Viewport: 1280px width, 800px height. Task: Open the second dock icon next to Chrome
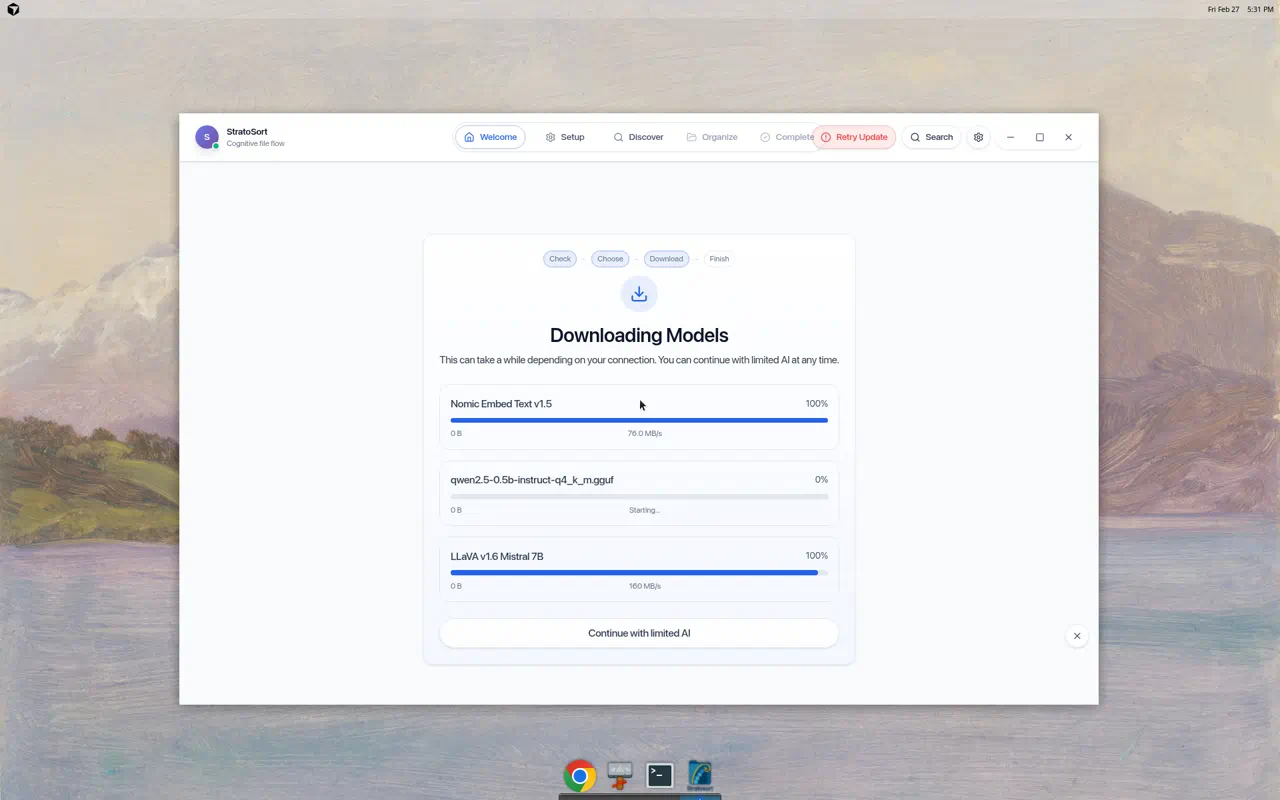620,775
